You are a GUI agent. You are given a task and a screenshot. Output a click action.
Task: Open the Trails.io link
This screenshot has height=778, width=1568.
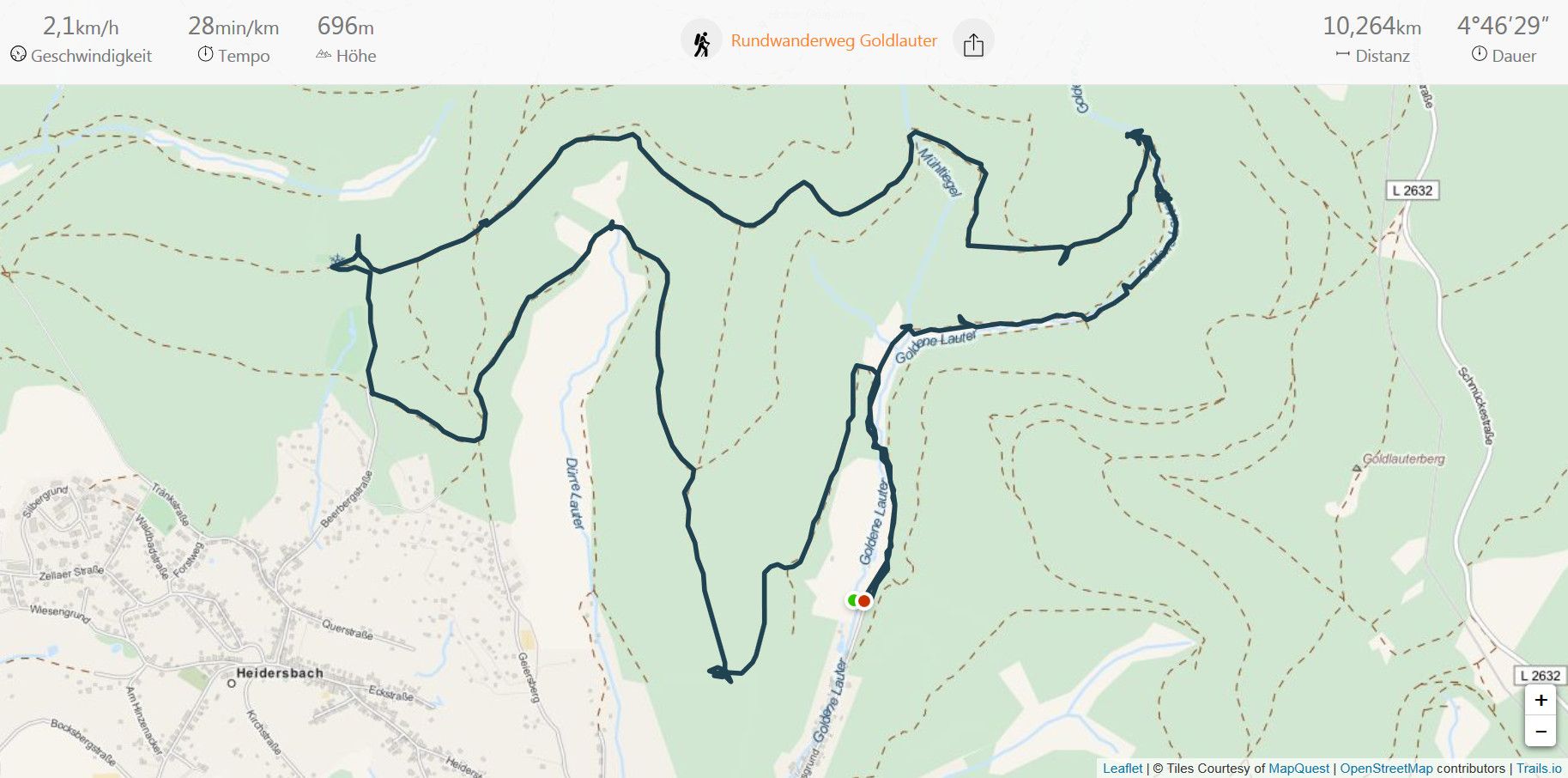pyautogui.click(x=1539, y=769)
